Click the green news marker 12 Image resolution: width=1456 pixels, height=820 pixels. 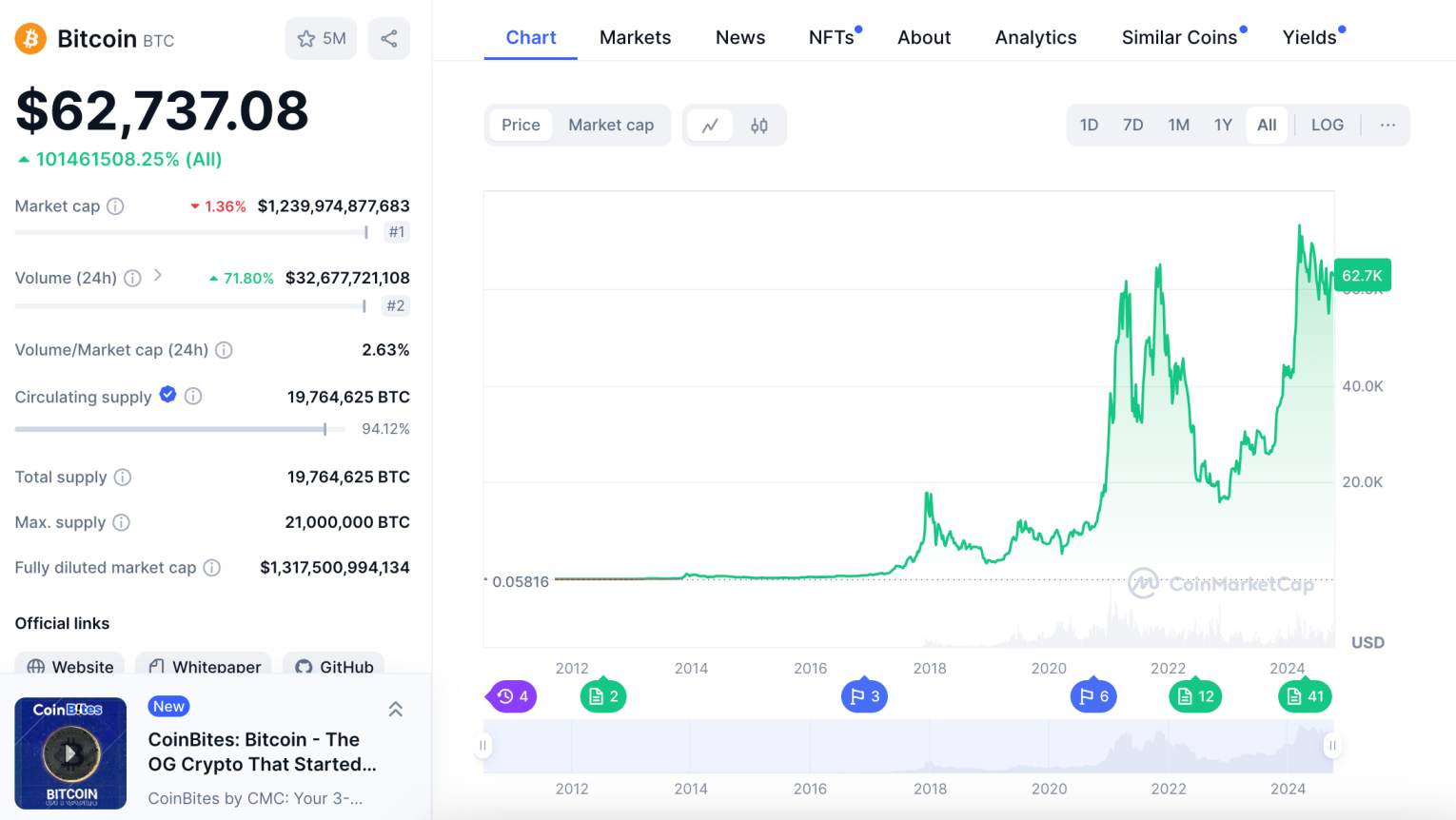point(1195,696)
